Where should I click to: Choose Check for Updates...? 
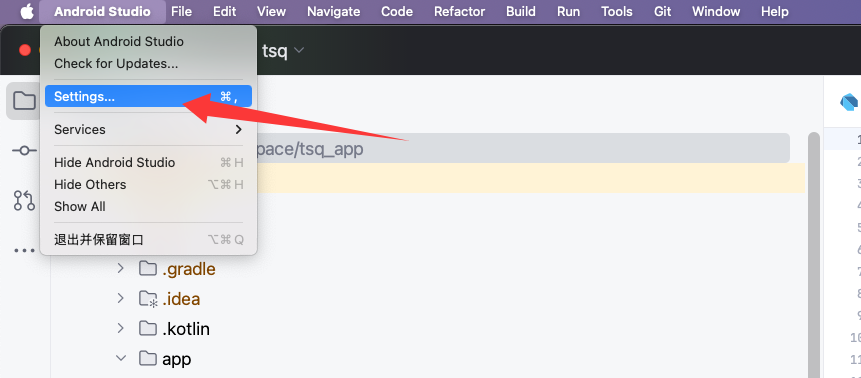pyautogui.click(x=148, y=64)
